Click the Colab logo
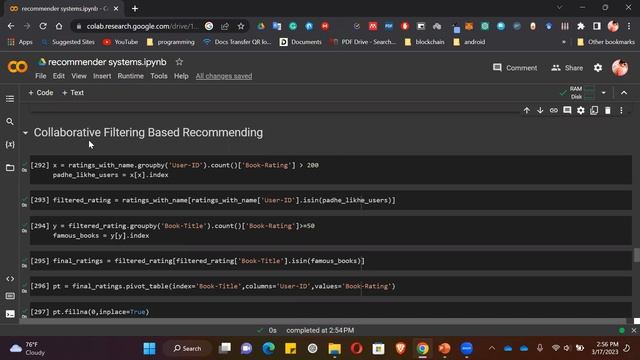The height and width of the screenshot is (360, 640). coord(18,67)
